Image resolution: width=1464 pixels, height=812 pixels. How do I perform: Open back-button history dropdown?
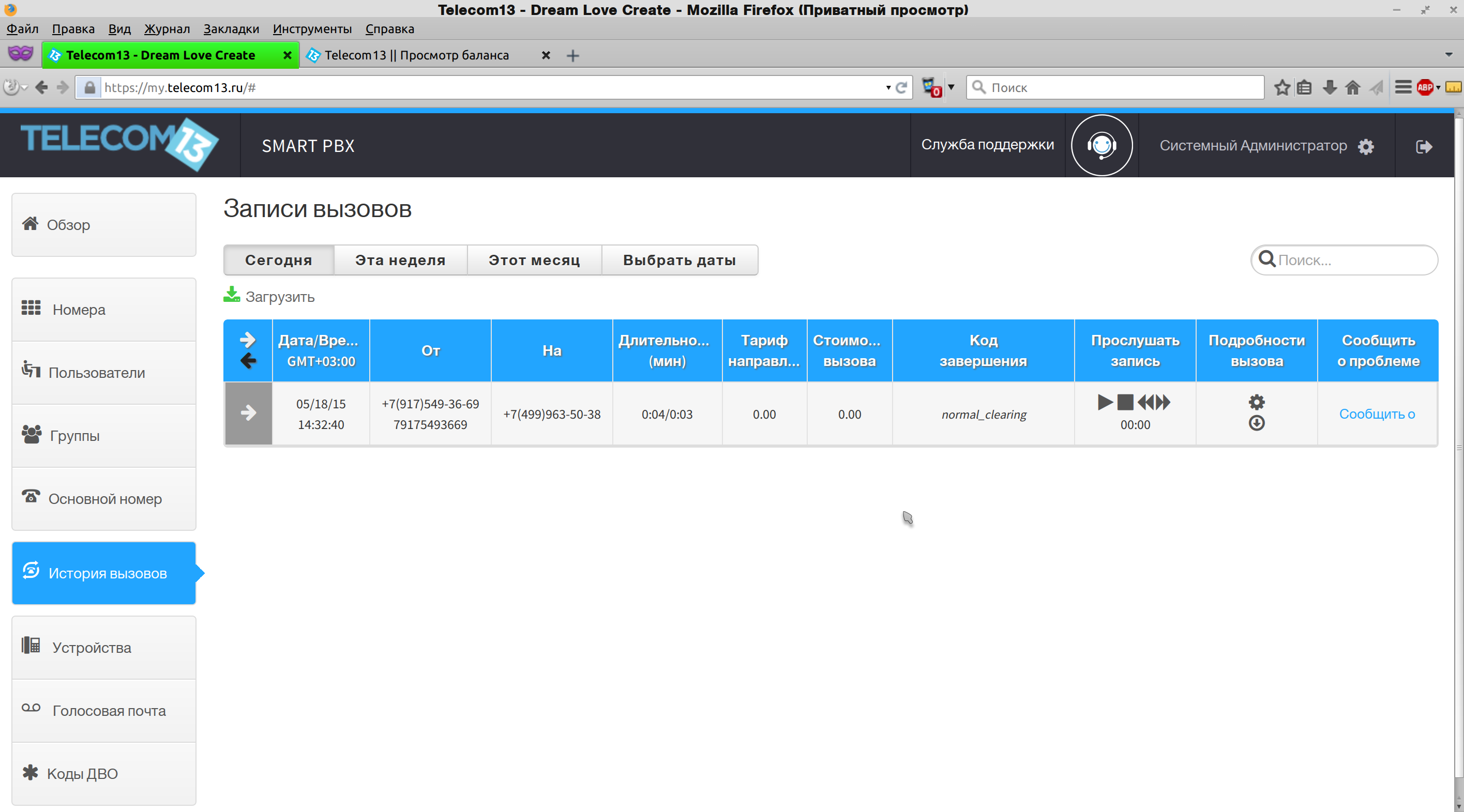[24, 87]
